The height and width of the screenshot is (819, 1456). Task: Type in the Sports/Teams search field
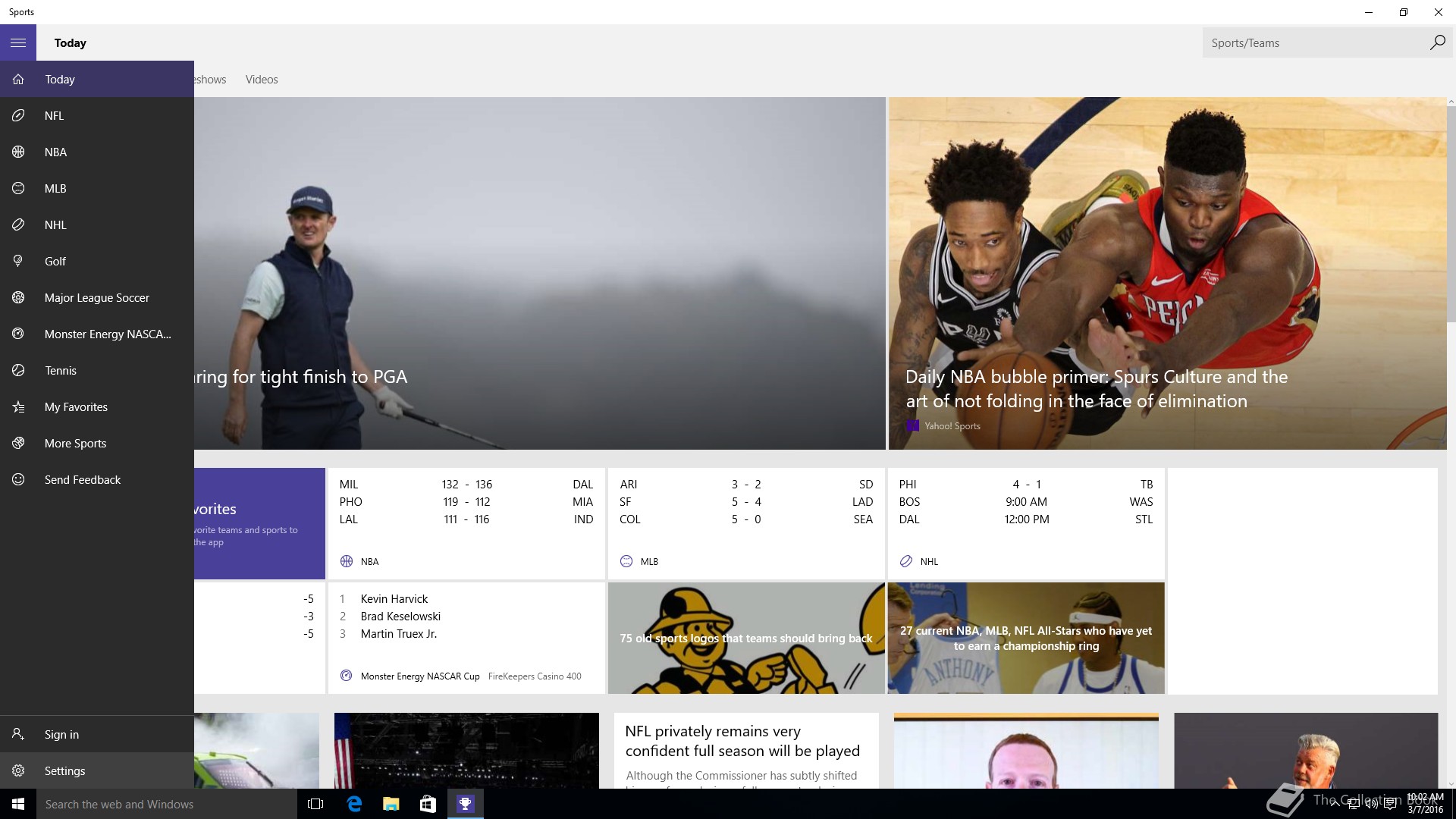[1316, 43]
